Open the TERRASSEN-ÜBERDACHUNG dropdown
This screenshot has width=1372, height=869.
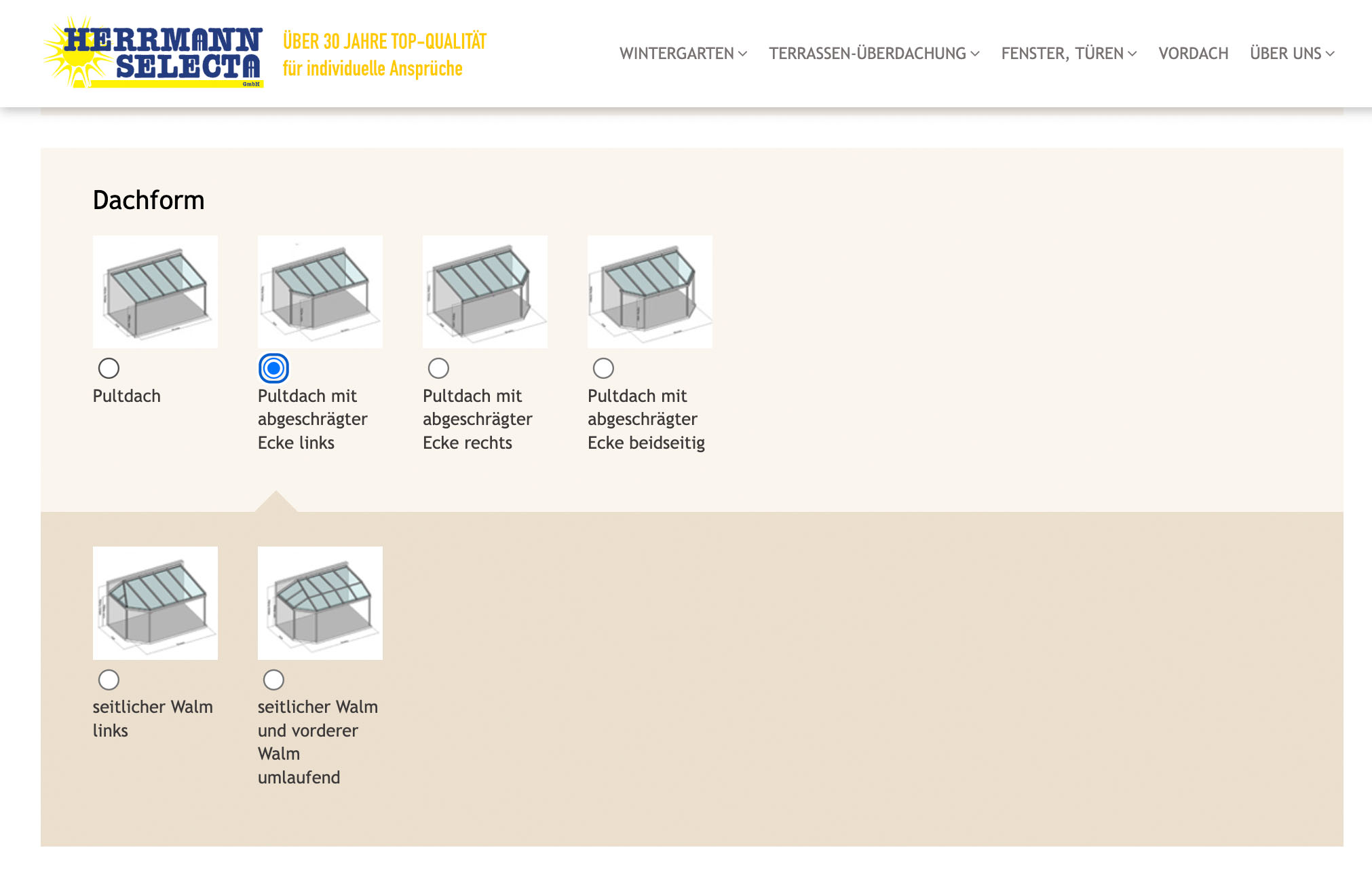873,53
